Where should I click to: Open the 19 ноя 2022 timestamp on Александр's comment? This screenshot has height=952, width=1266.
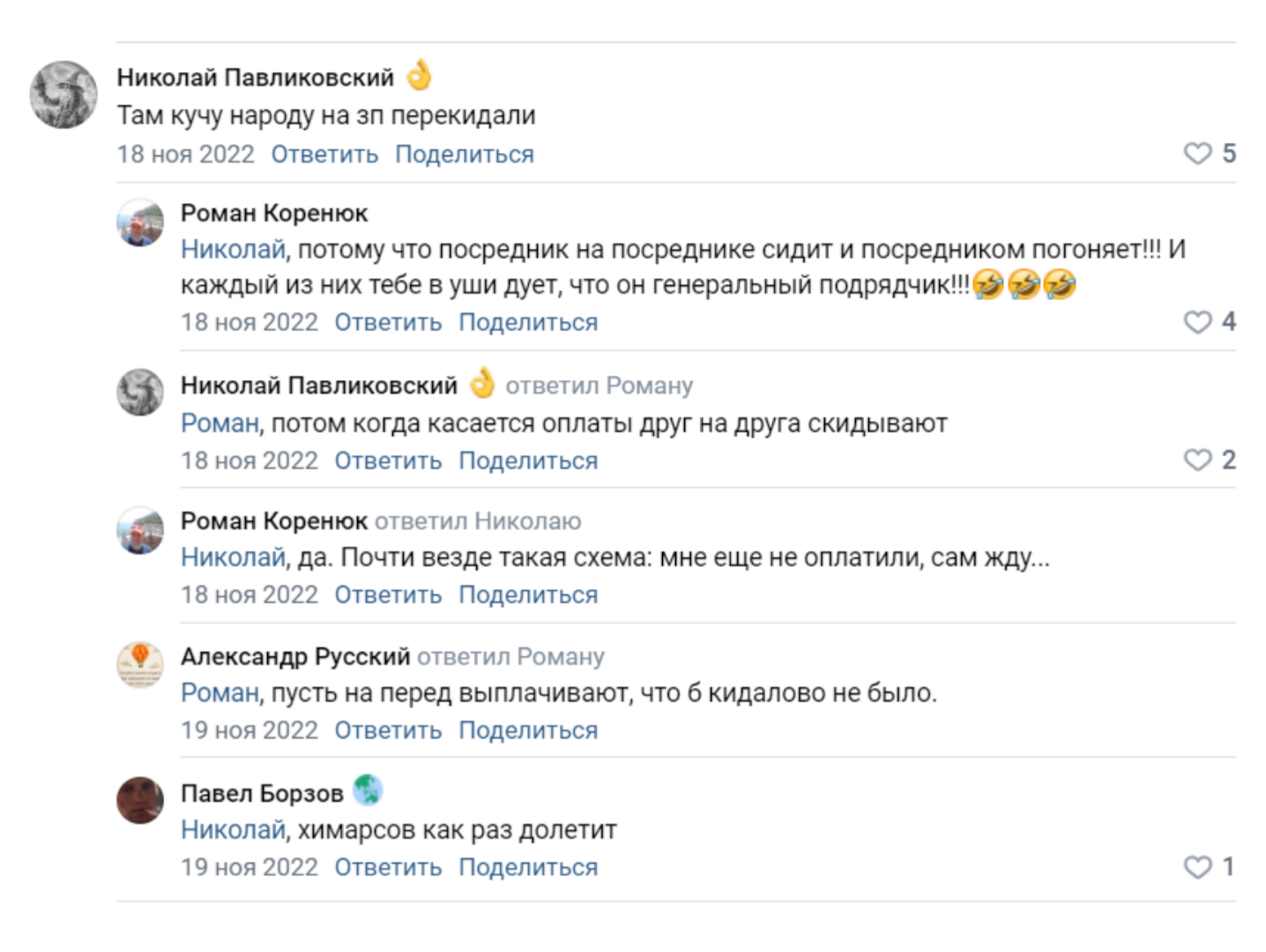249,731
